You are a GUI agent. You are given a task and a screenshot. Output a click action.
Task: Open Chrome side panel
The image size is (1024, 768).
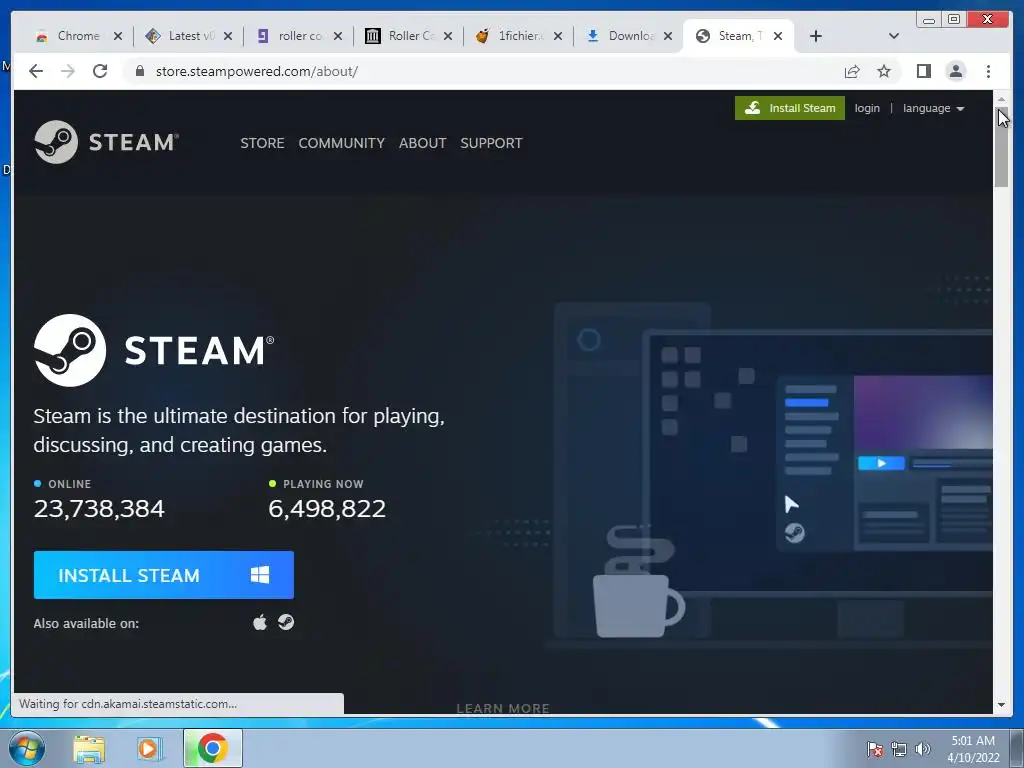[x=923, y=71]
